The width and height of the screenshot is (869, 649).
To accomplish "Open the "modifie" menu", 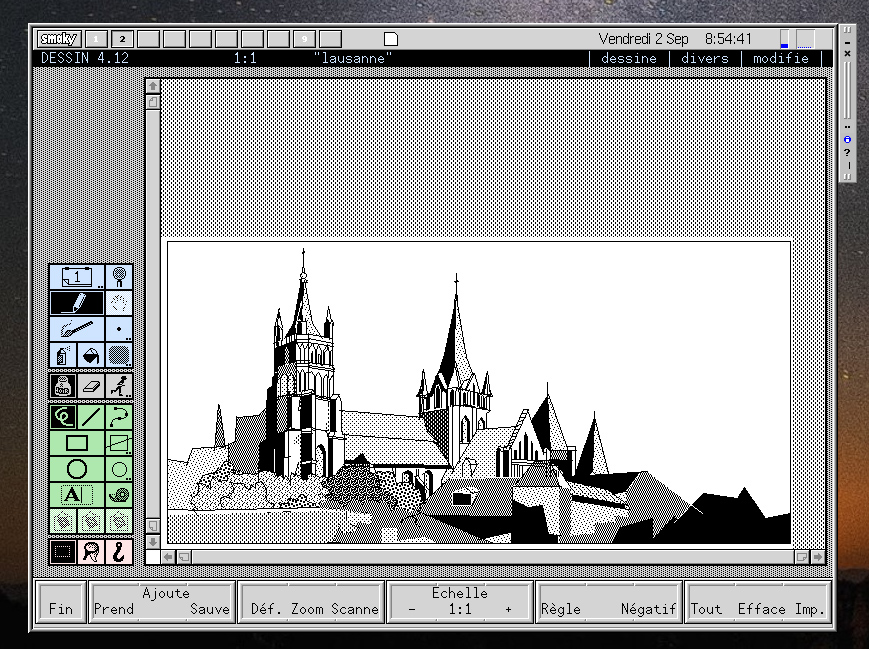I will [x=781, y=58].
